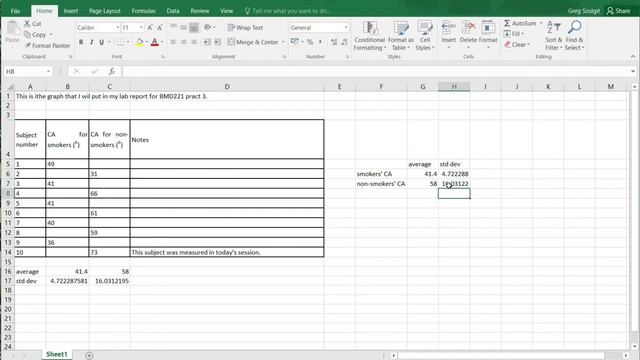Open the Borders dropdown arrow
The height and width of the screenshot is (360, 640).
tap(128, 42)
